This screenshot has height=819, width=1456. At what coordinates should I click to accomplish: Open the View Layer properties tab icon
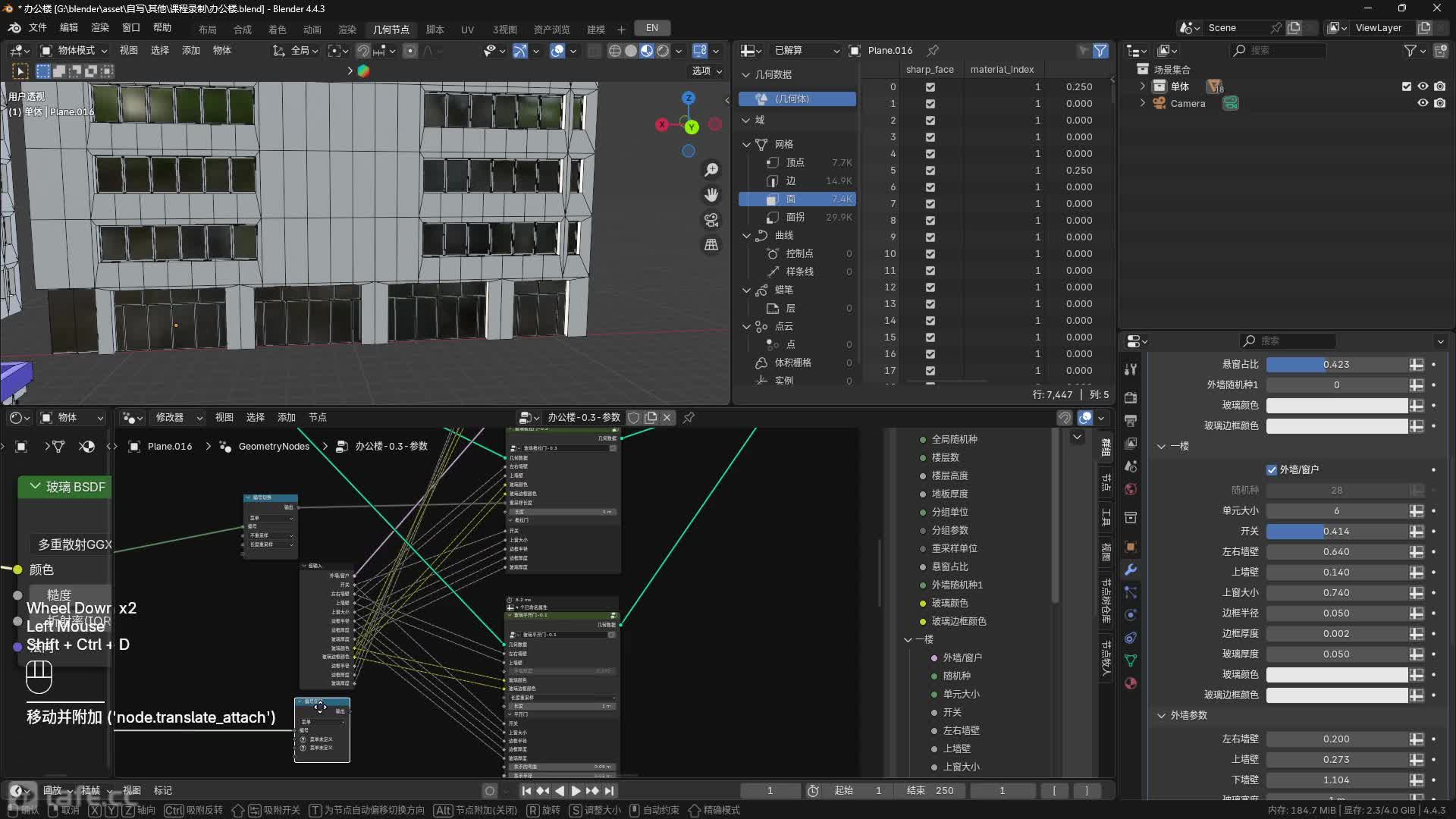[x=1131, y=443]
